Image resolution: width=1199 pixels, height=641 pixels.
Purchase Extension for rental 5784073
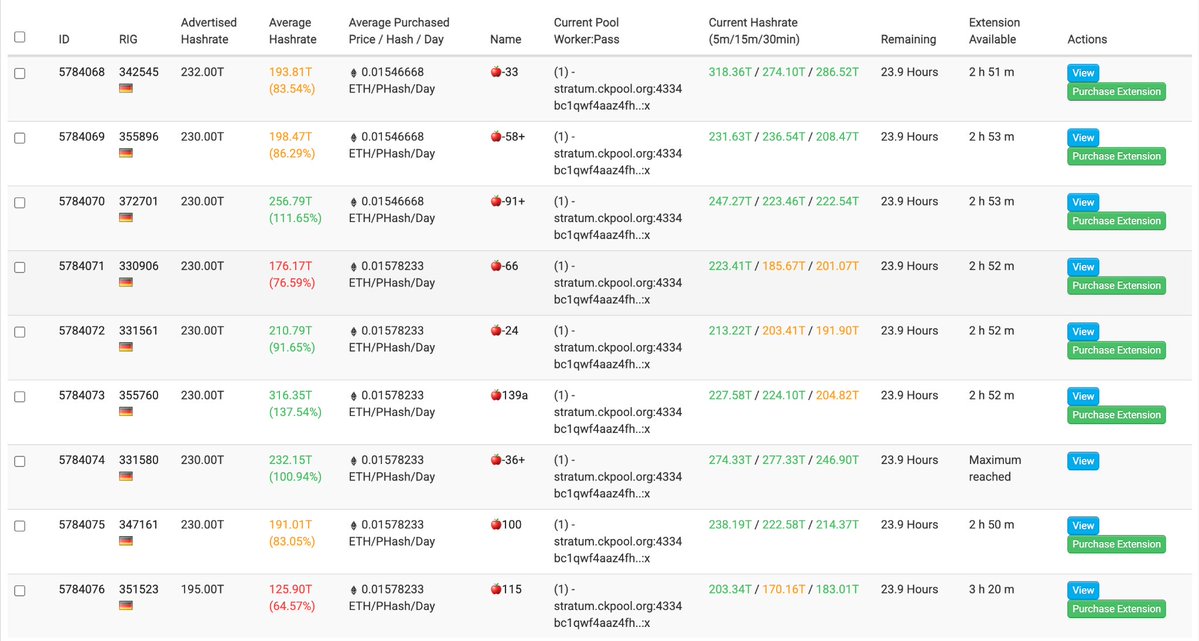point(1116,415)
